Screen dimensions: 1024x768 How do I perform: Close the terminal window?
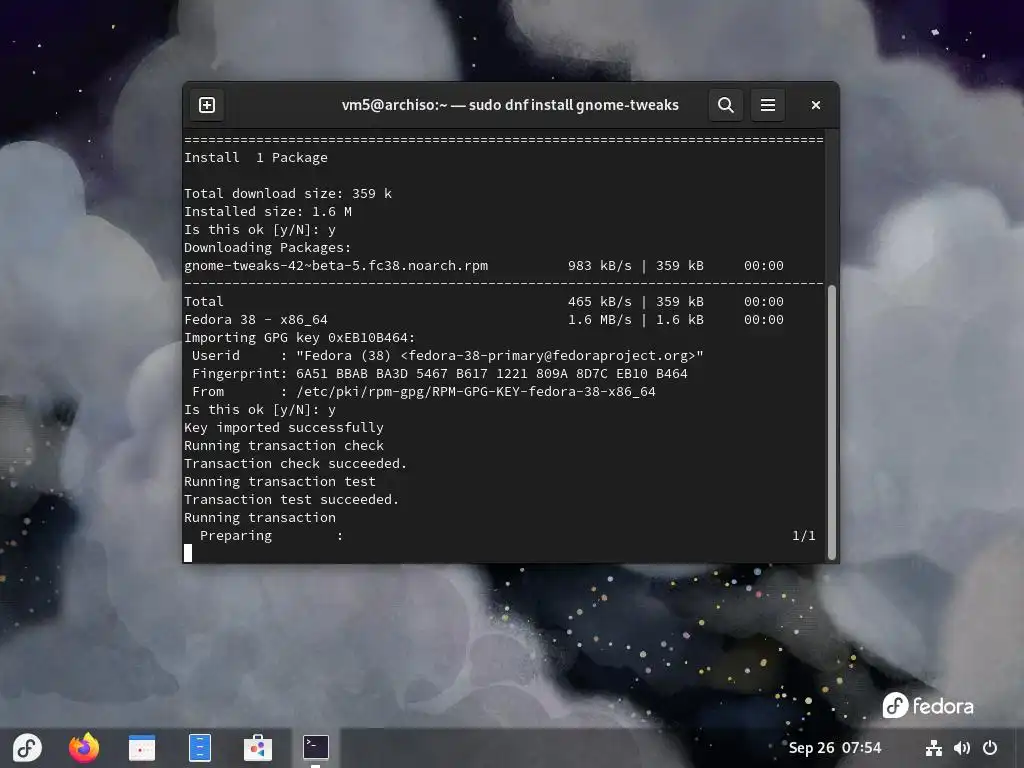(815, 105)
